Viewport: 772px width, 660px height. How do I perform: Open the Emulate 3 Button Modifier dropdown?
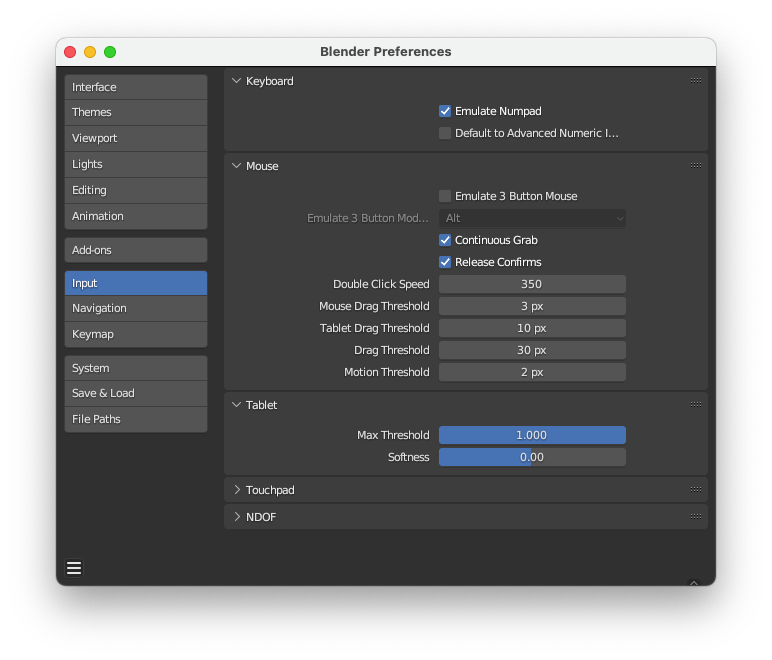[x=532, y=218]
